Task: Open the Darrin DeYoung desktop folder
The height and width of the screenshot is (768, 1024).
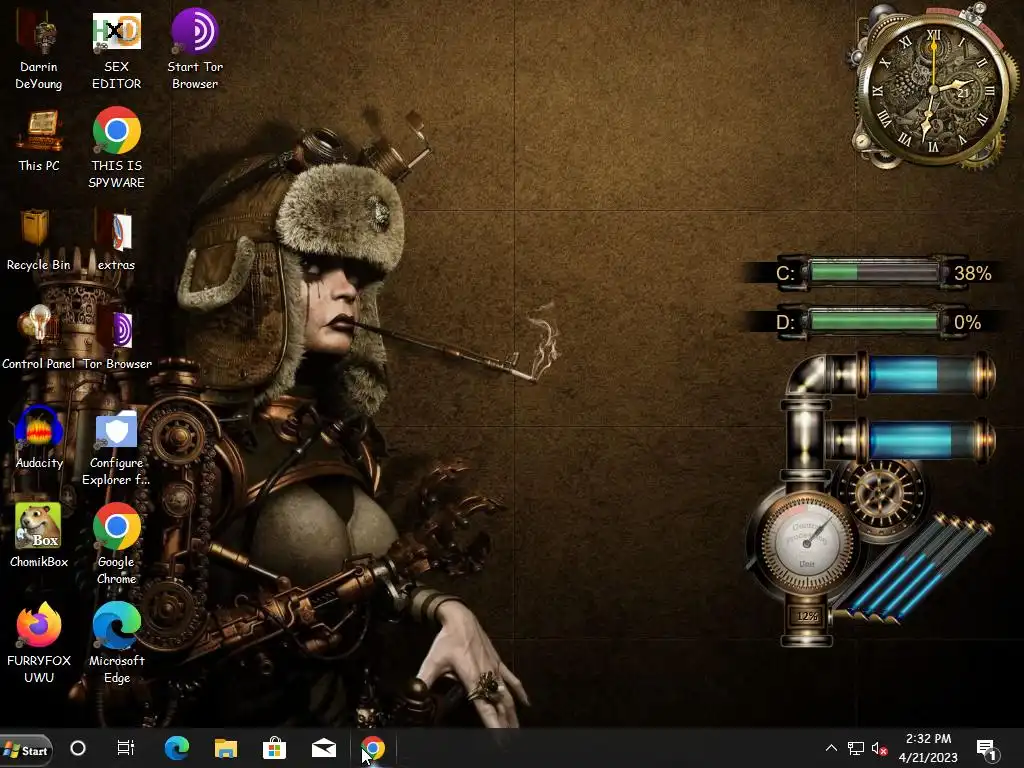Action: (39, 50)
